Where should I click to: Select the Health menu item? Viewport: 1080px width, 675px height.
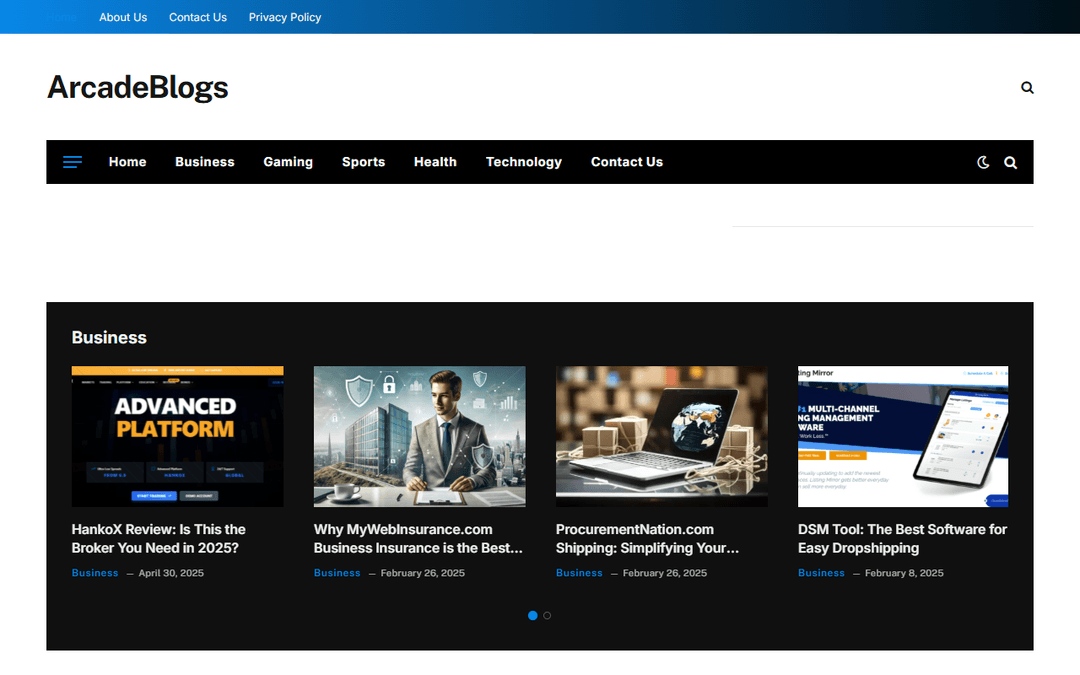[435, 162]
